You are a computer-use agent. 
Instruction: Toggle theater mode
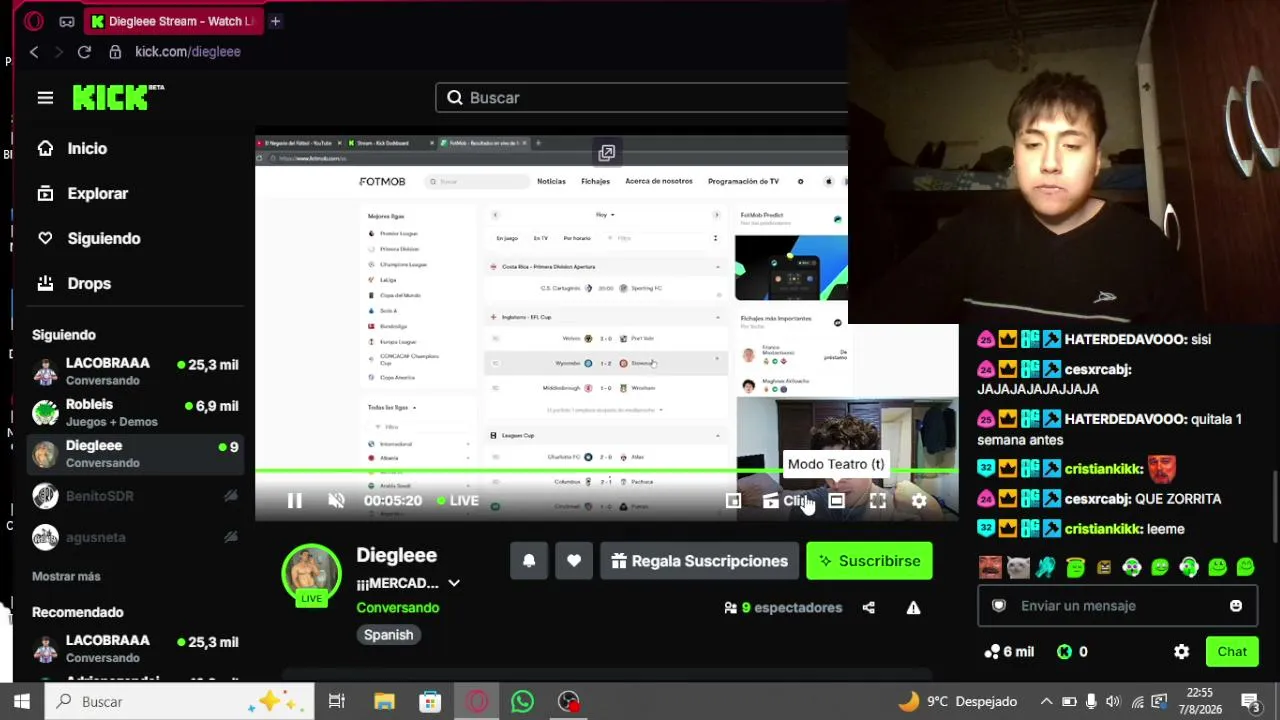coord(836,501)
